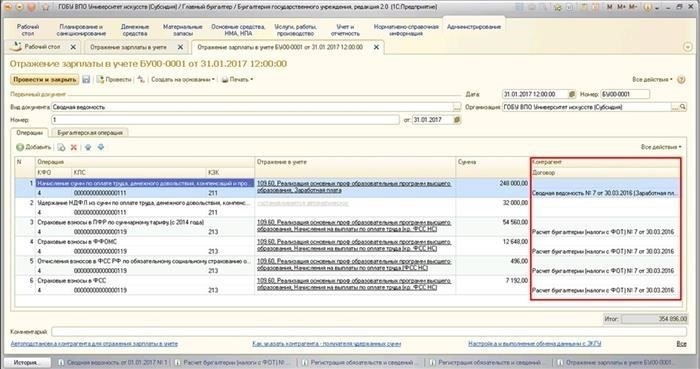Image resolution: width=700 pixels, height=369 pixels.
Task: Click the Дата field 31.01.2017 12:00:00
Action: pyautogui.click(x=535, y=94)
